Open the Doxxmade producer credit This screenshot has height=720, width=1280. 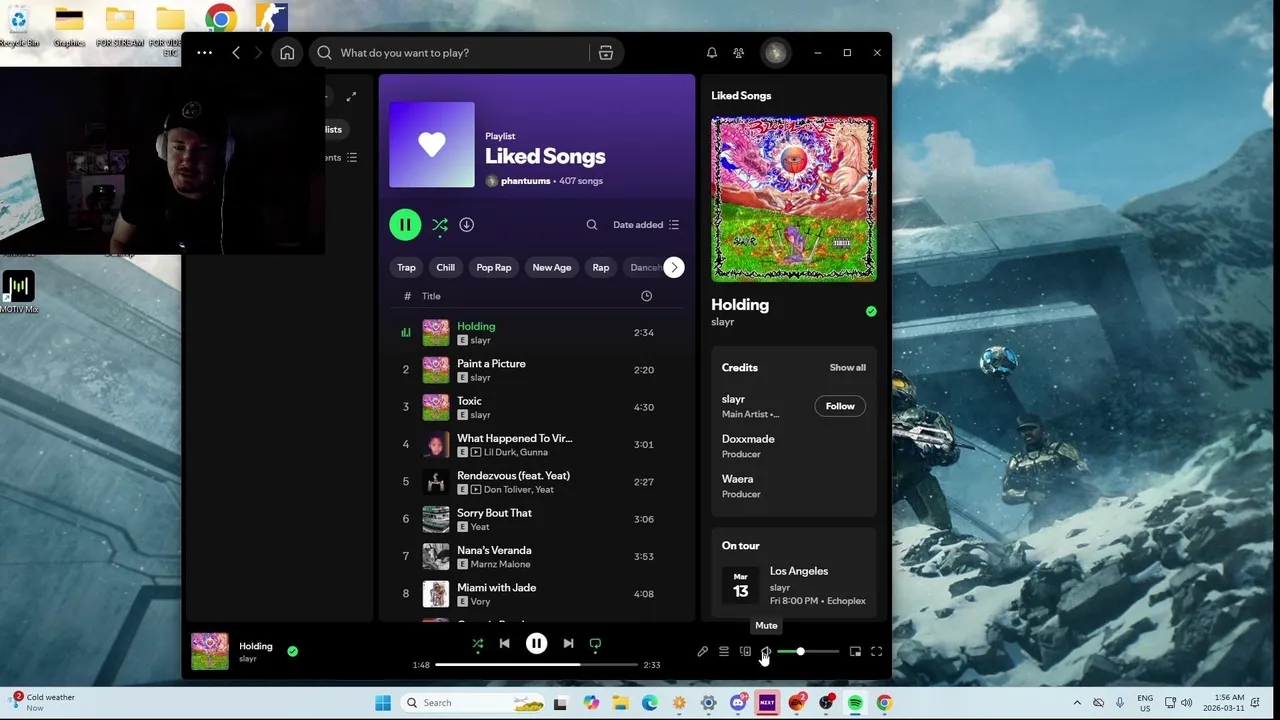748,439
